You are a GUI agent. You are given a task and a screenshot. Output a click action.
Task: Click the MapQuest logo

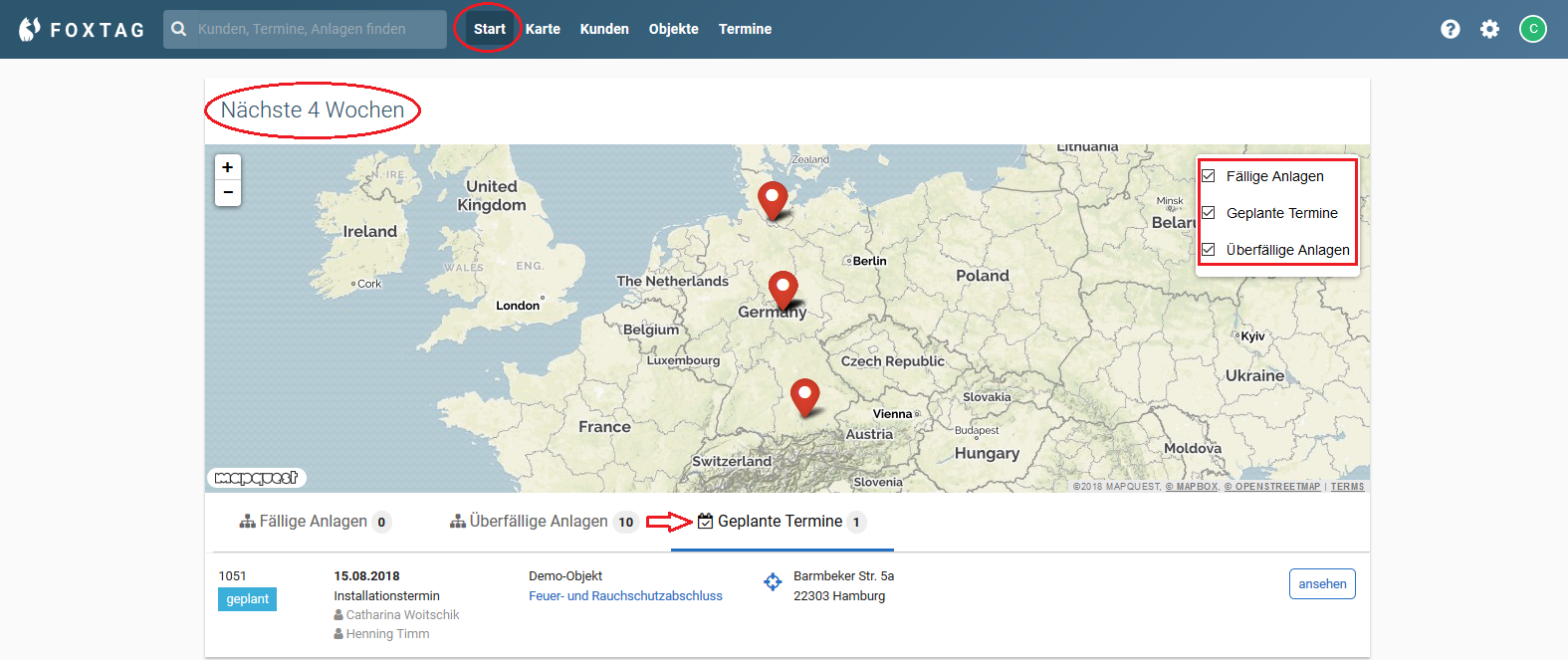coord(257,478)
